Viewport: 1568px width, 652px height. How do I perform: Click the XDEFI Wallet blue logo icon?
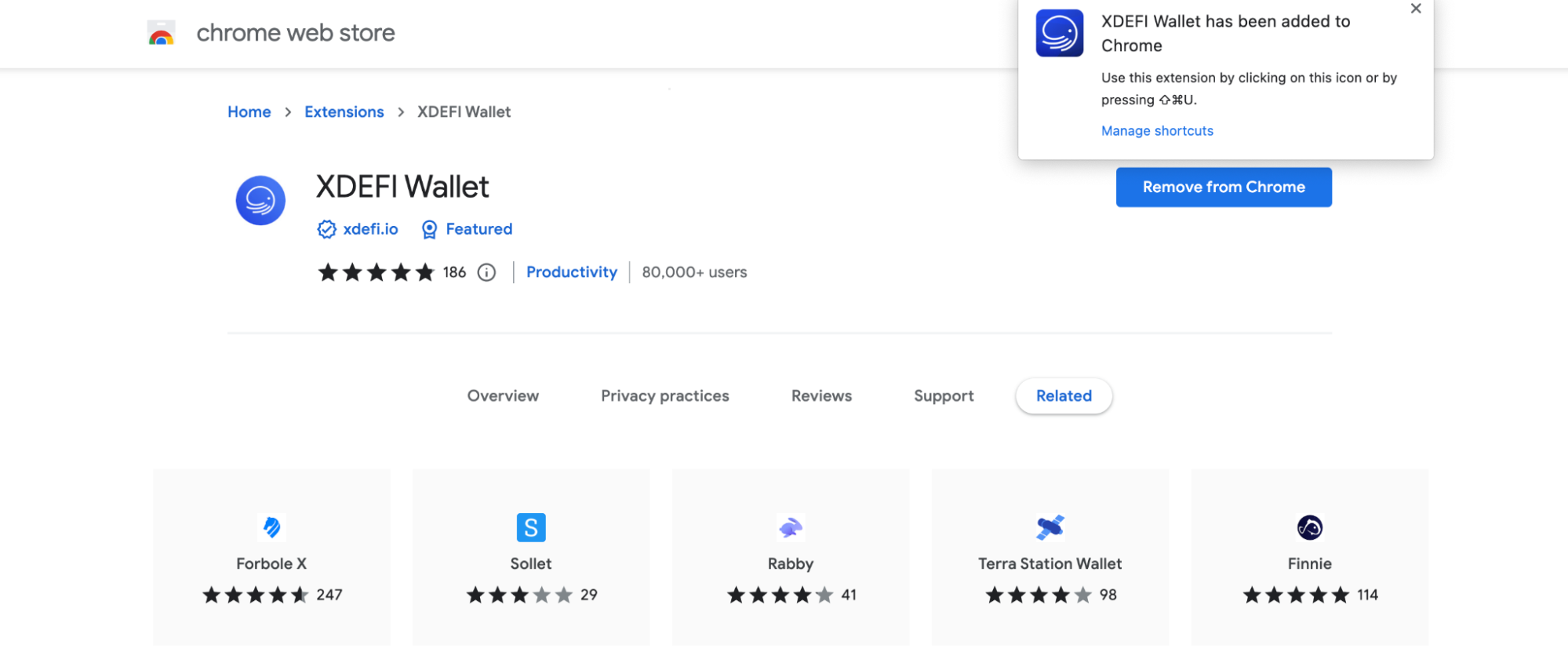(x=260, y=200)
